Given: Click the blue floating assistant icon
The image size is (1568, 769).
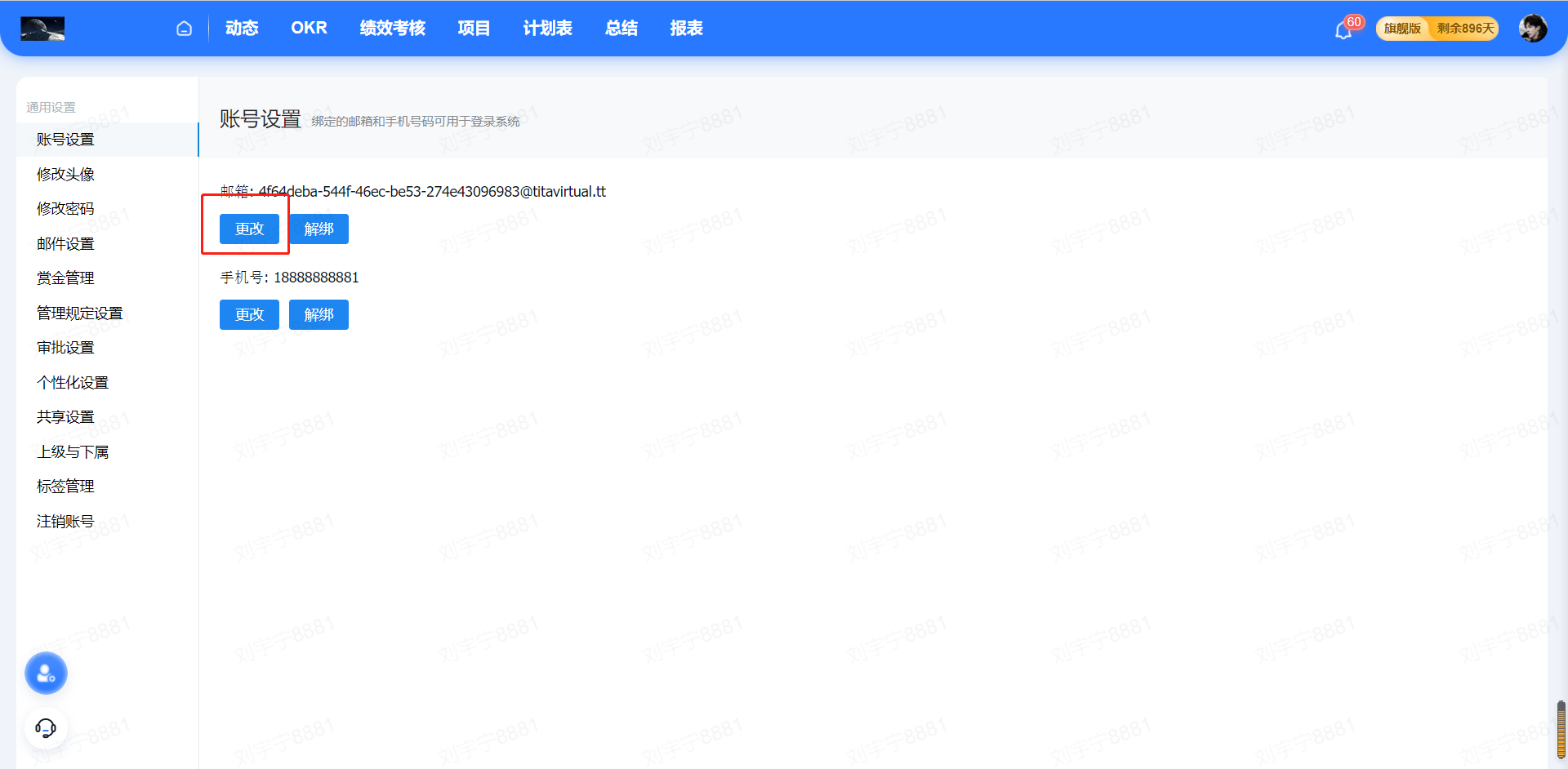Looking at the screenshot, I should [46, 673].
